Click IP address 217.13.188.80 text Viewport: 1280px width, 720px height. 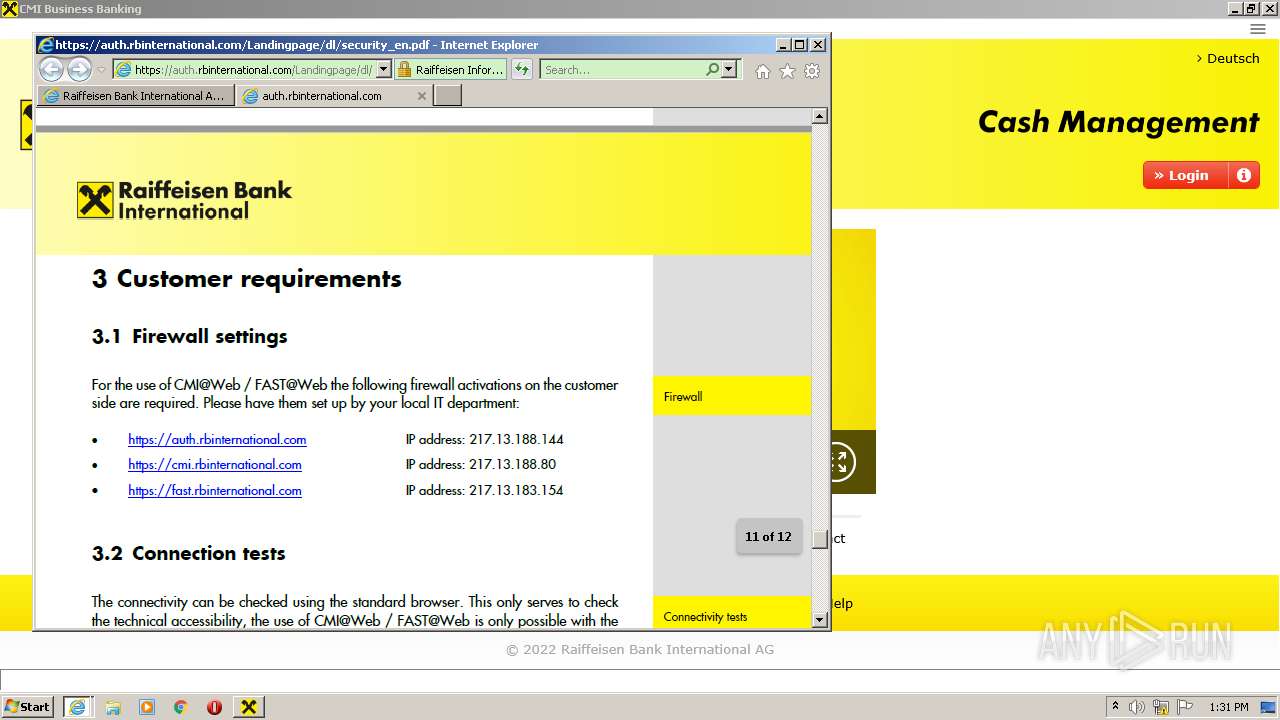coord(481,464)
